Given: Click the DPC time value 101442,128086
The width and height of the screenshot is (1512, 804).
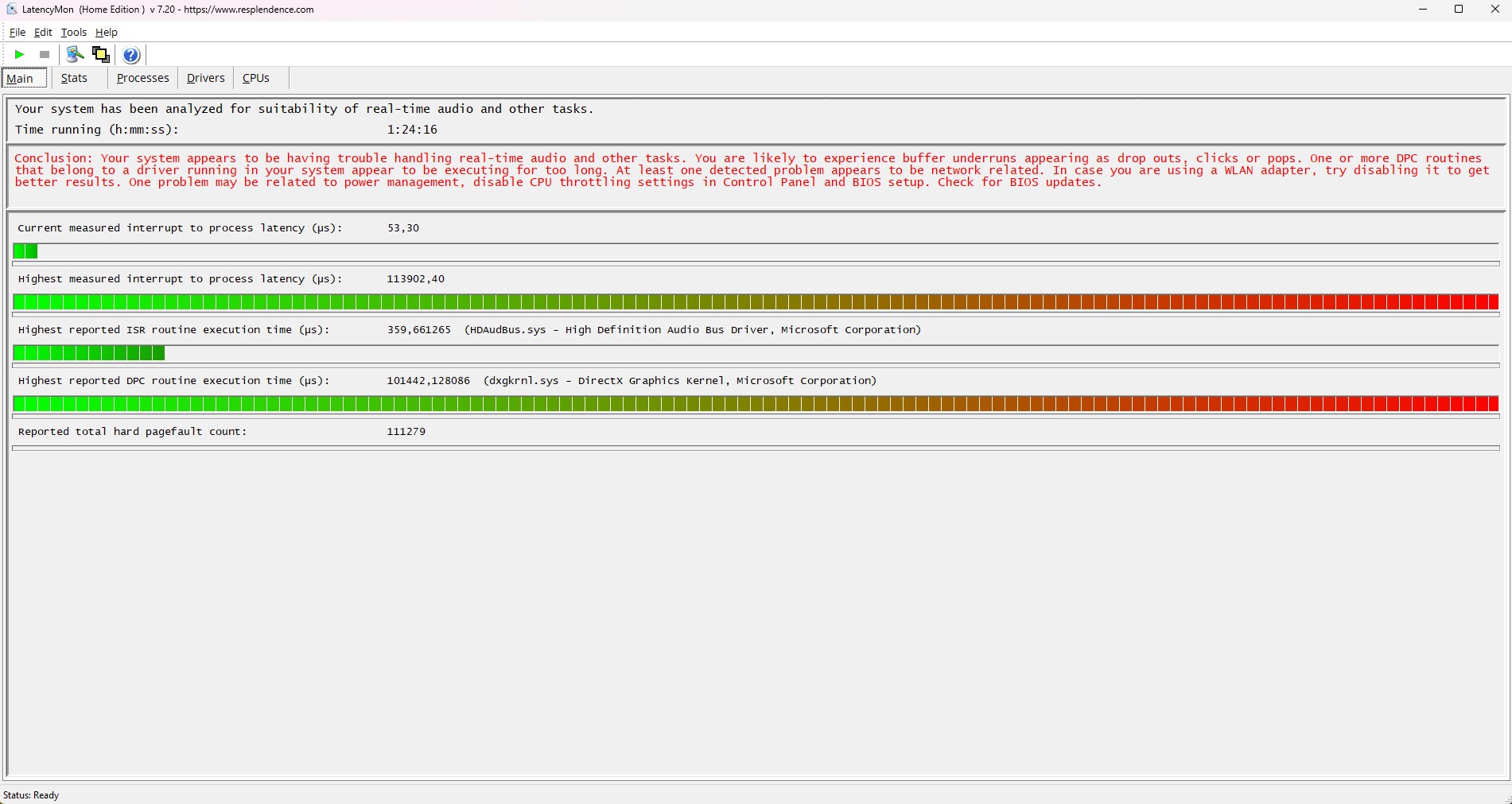Looking at the screenshot, I should [429, 381].
